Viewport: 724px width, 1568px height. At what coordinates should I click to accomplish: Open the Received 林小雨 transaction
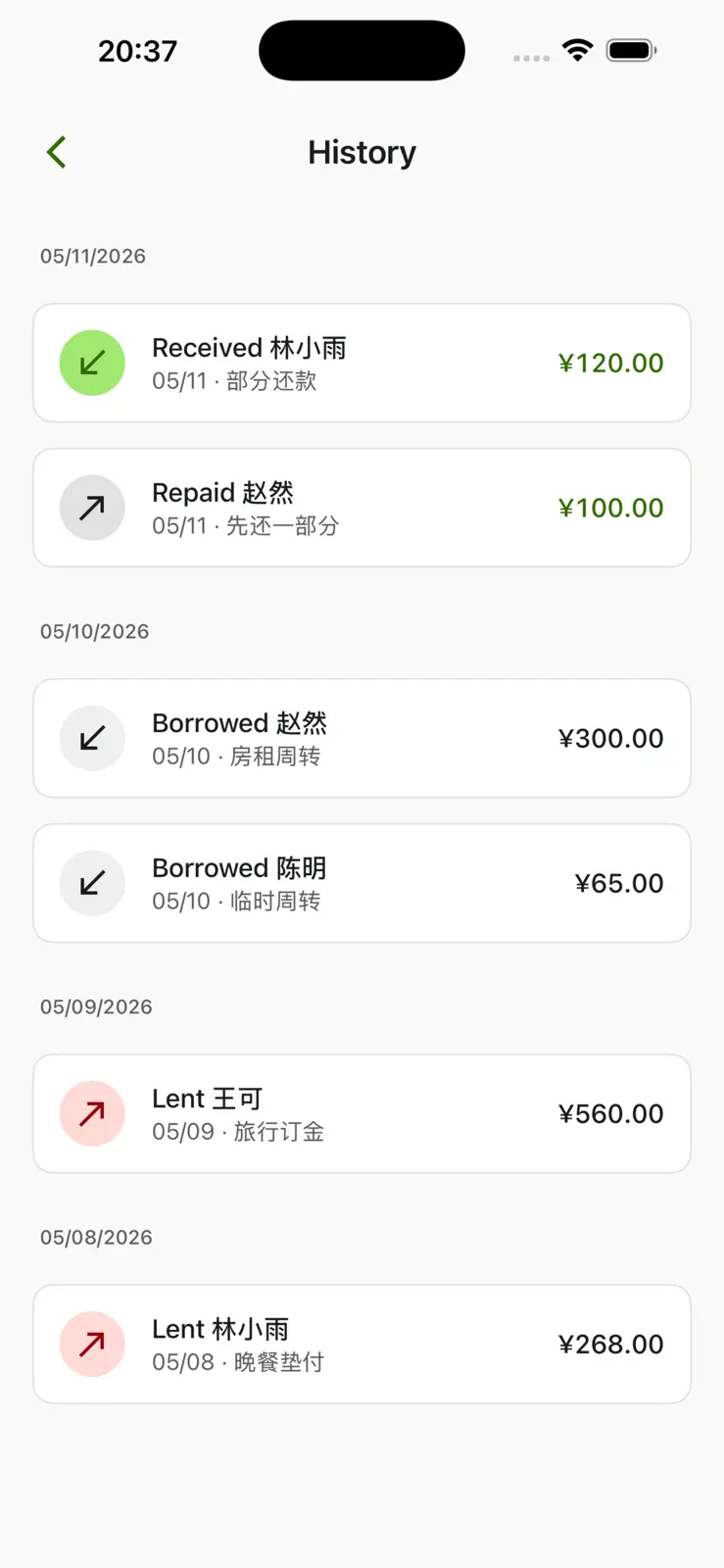tap(362, 363)
